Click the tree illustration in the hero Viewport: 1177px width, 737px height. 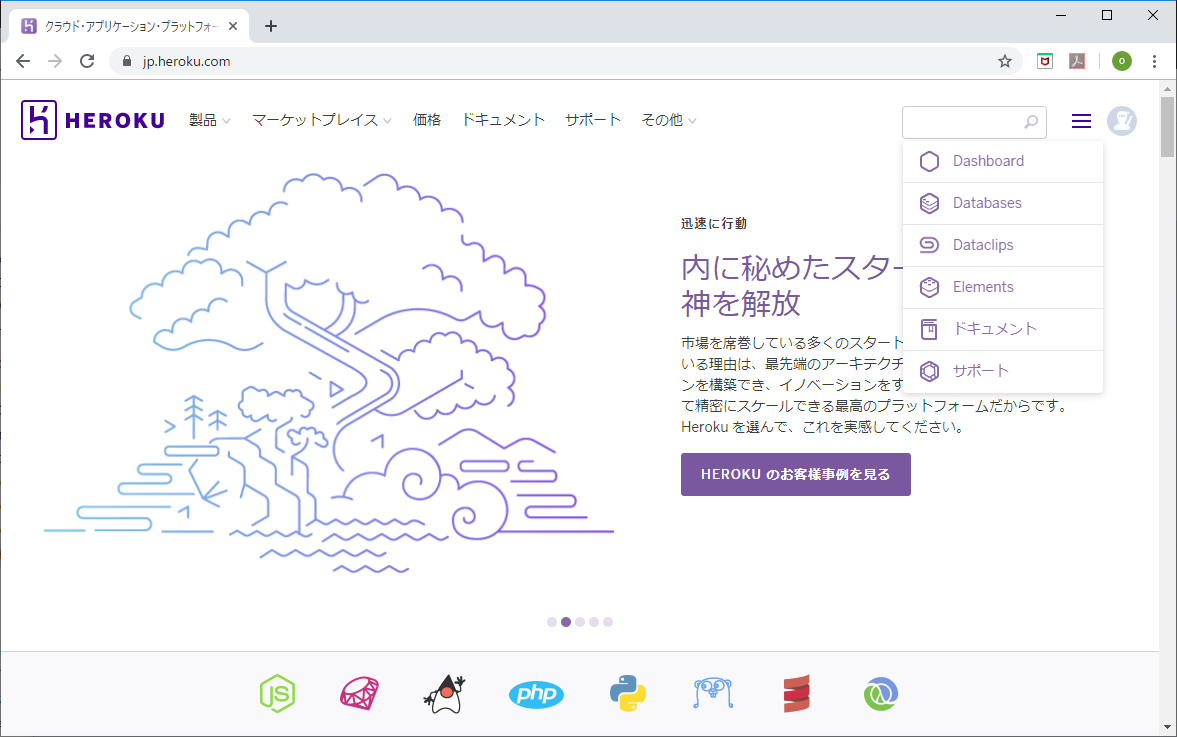coord(329,373)
